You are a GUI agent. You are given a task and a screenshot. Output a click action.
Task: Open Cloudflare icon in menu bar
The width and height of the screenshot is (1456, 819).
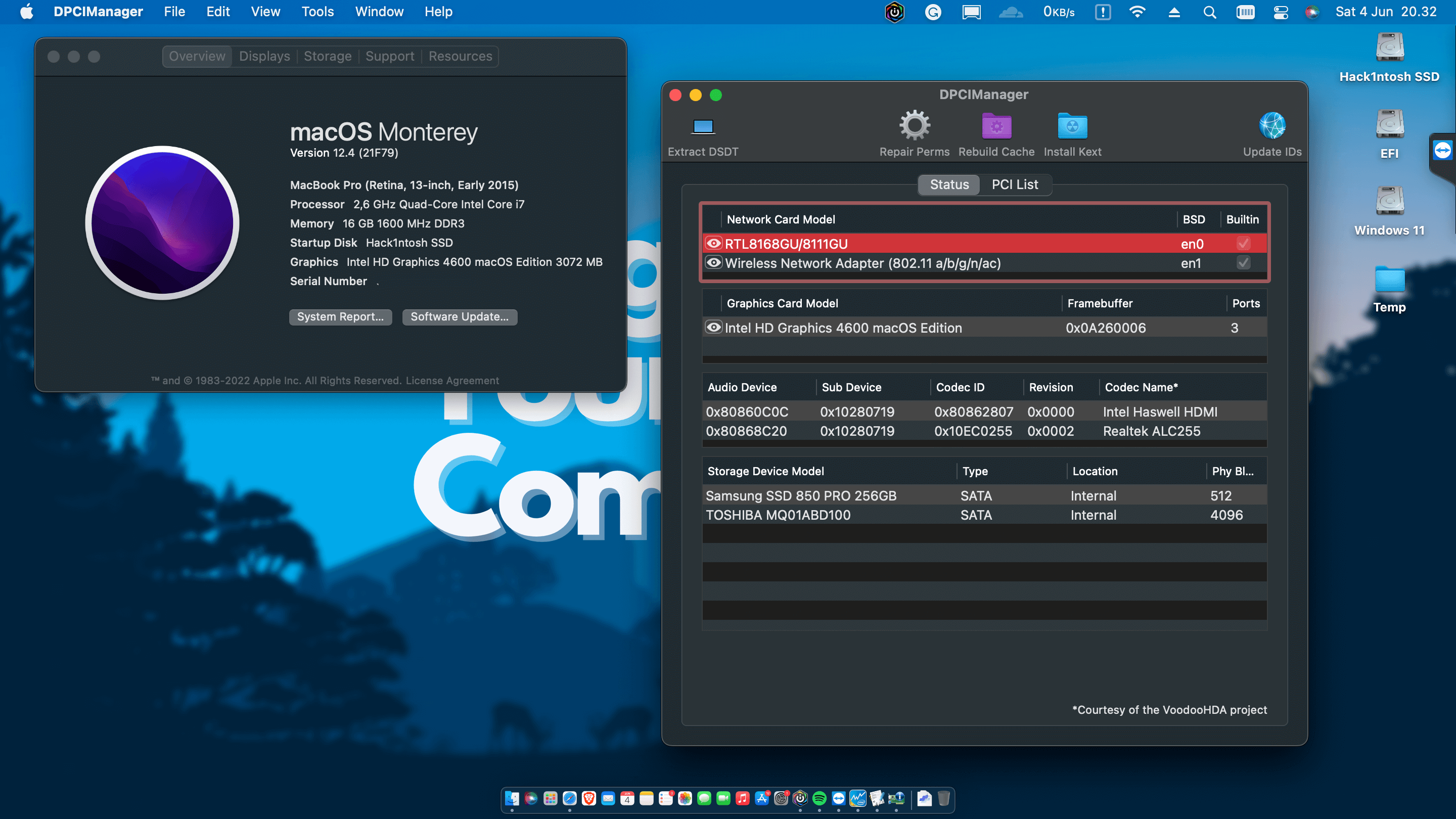click(1011, 12)
